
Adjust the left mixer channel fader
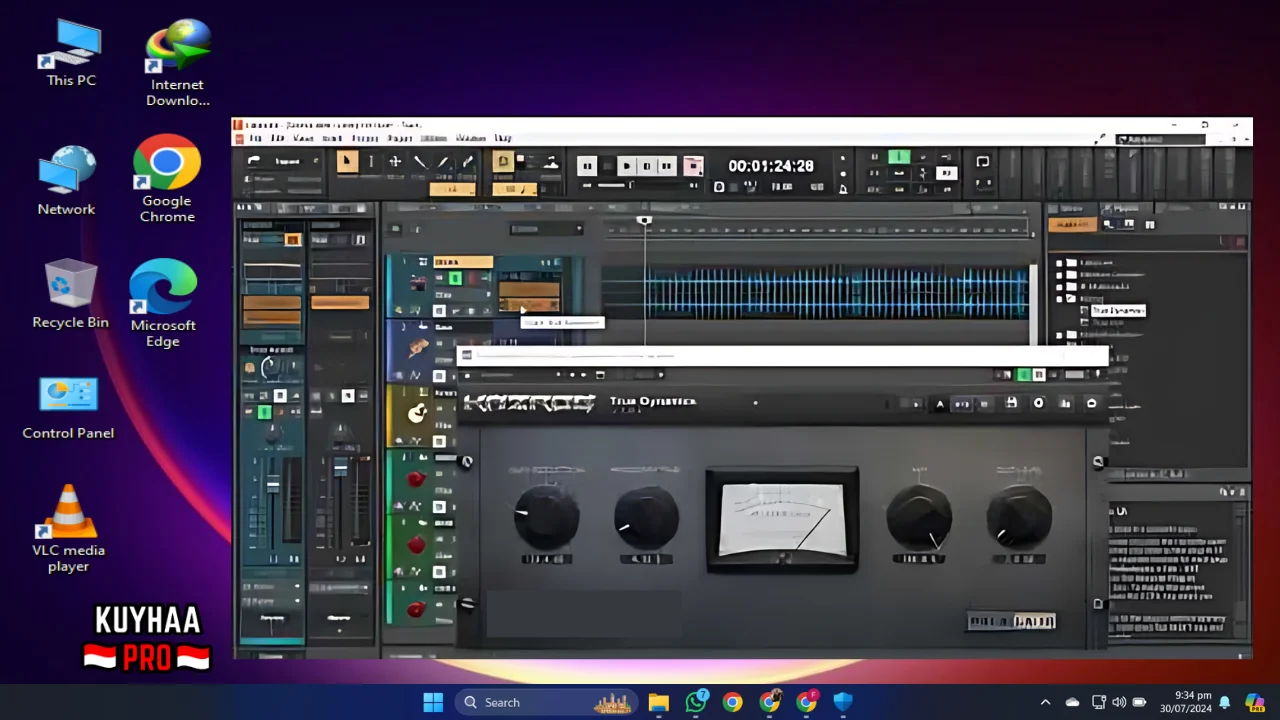pos(273,485)
